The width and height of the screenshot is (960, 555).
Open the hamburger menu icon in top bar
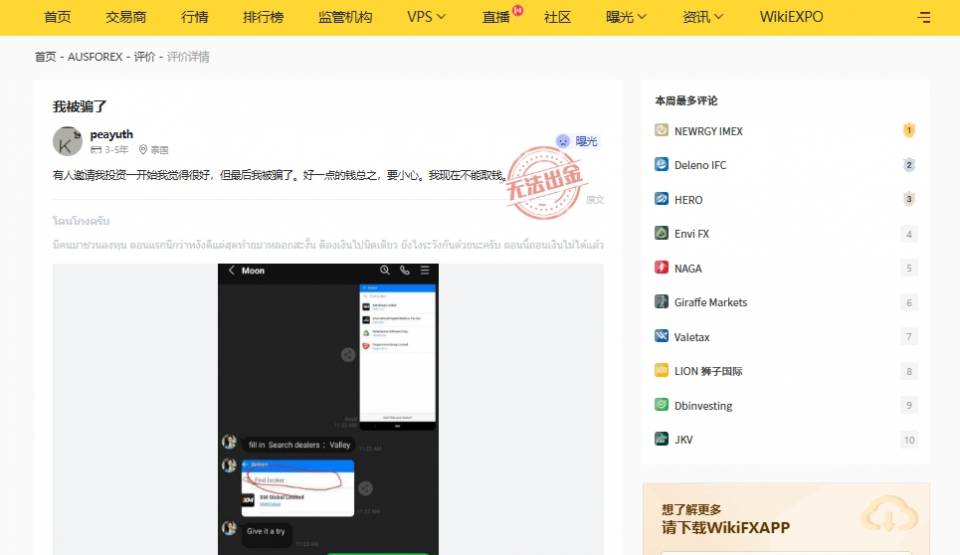pyautogui.click(x=924, y=17)
